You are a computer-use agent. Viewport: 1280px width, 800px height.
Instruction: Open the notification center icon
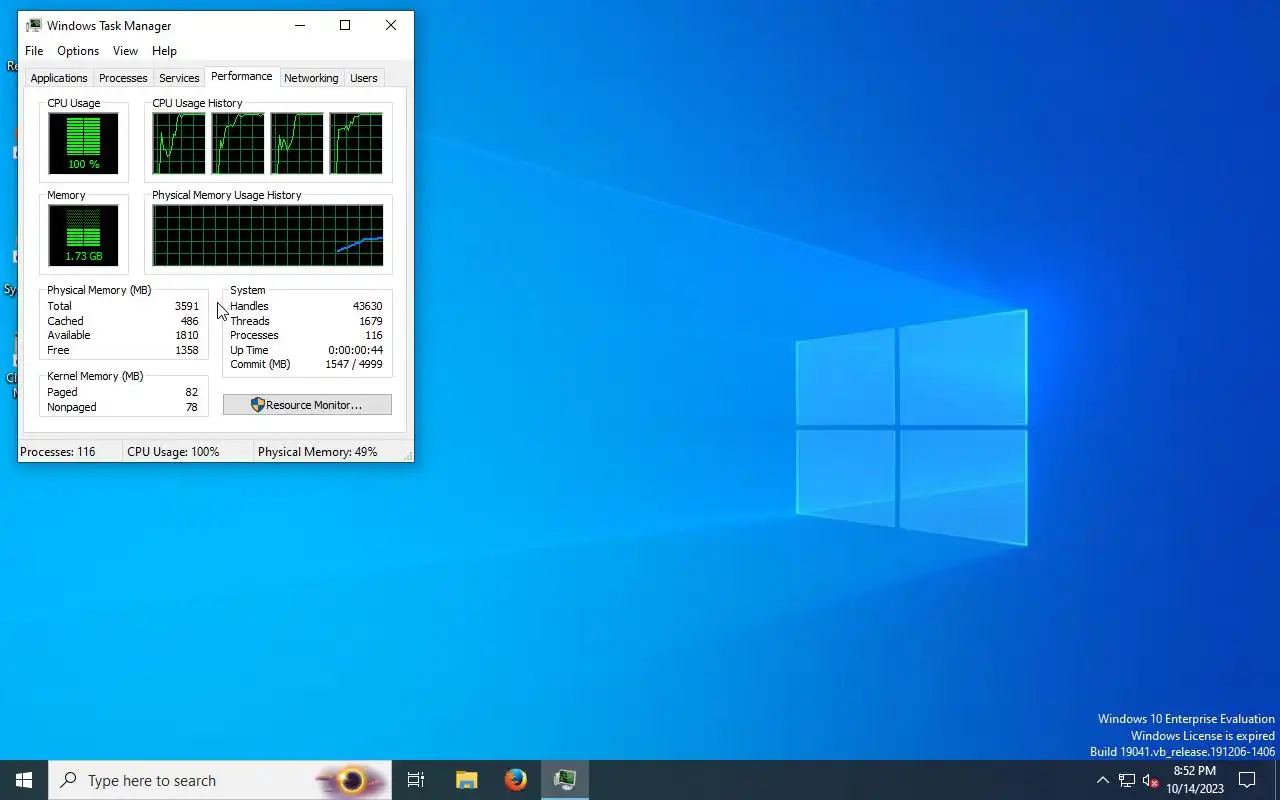pos(1247,780)
